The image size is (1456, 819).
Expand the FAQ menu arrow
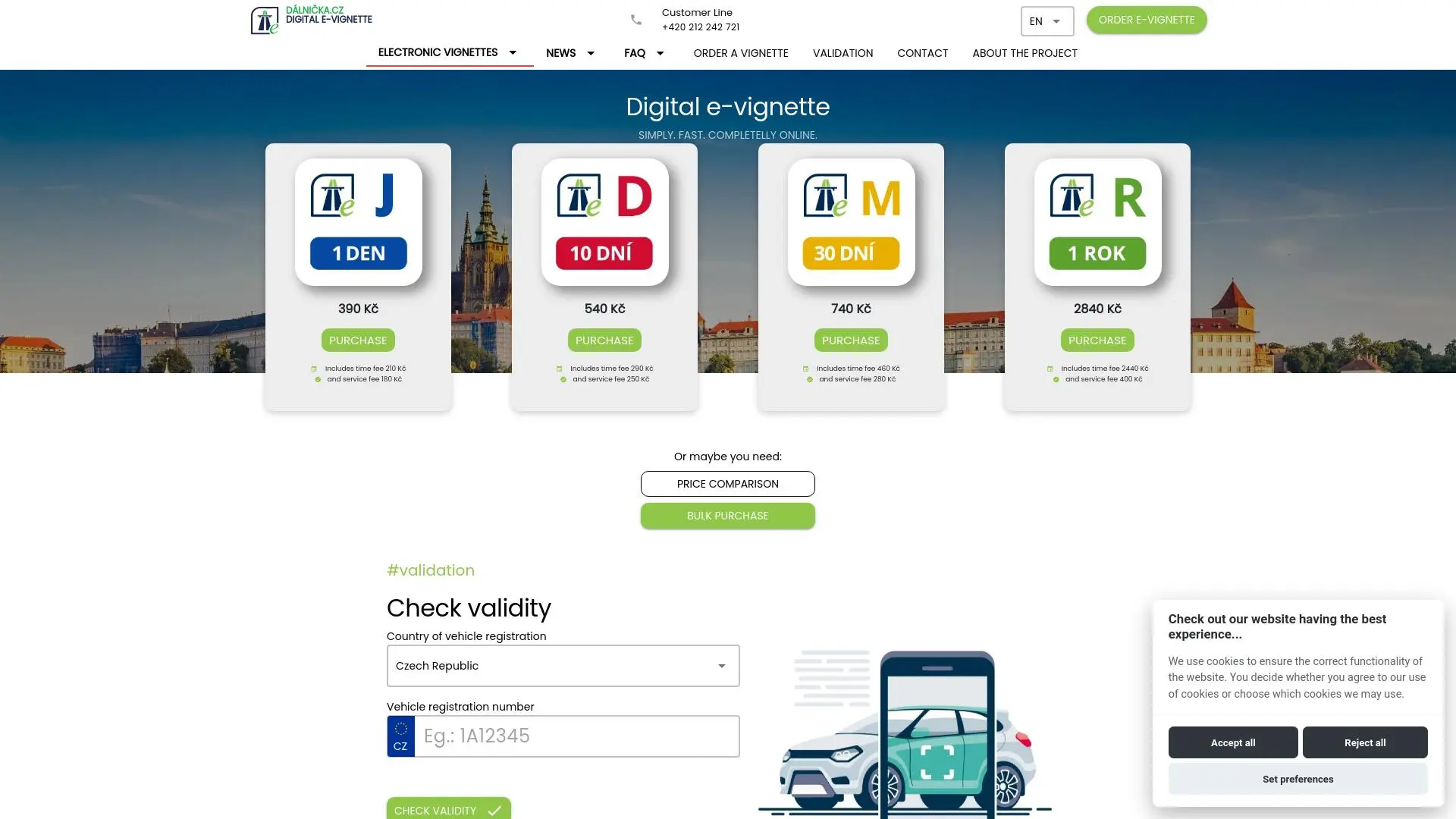click(660, 53)
